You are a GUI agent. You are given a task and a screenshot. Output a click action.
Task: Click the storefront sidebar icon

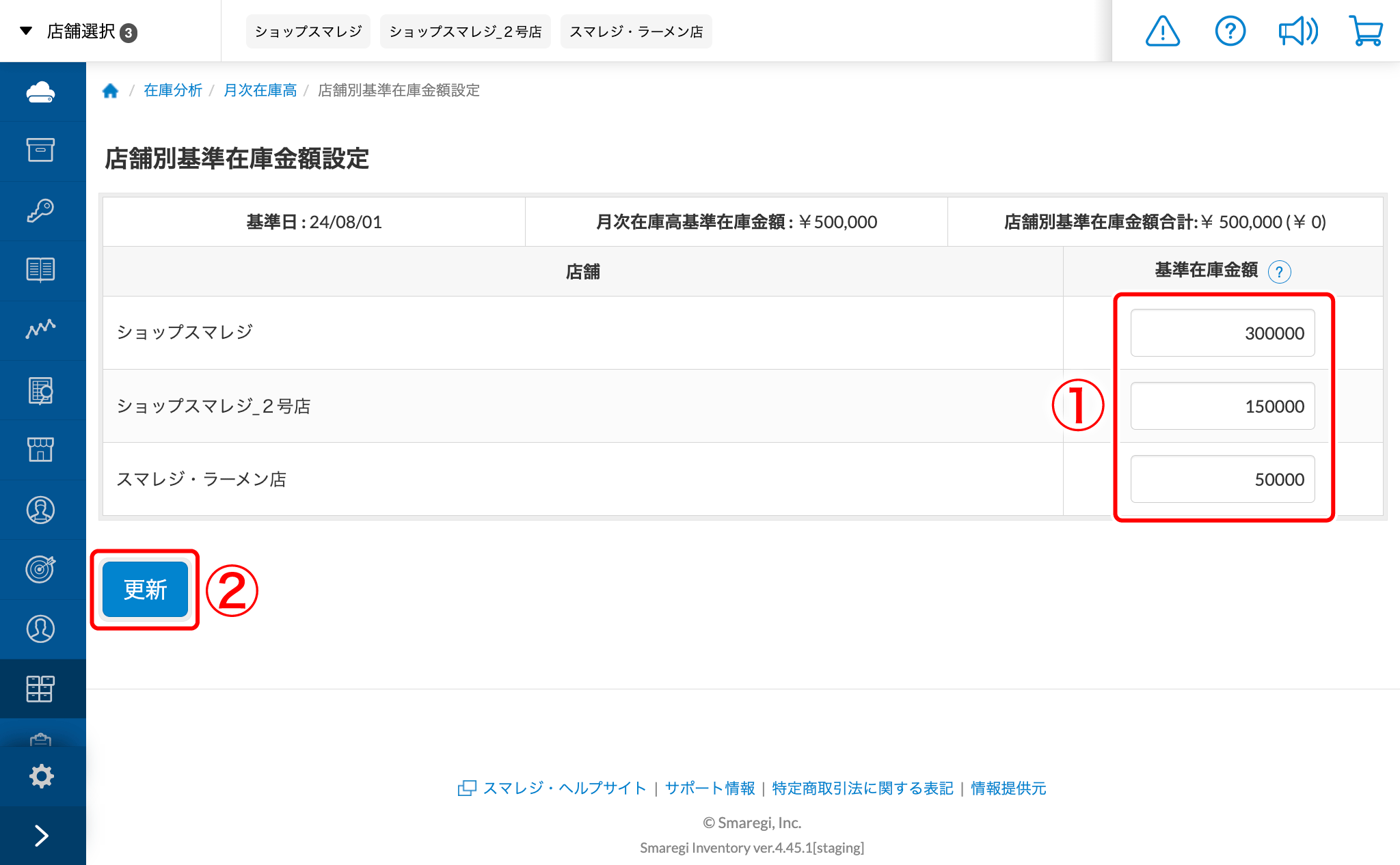click(41, 450)
